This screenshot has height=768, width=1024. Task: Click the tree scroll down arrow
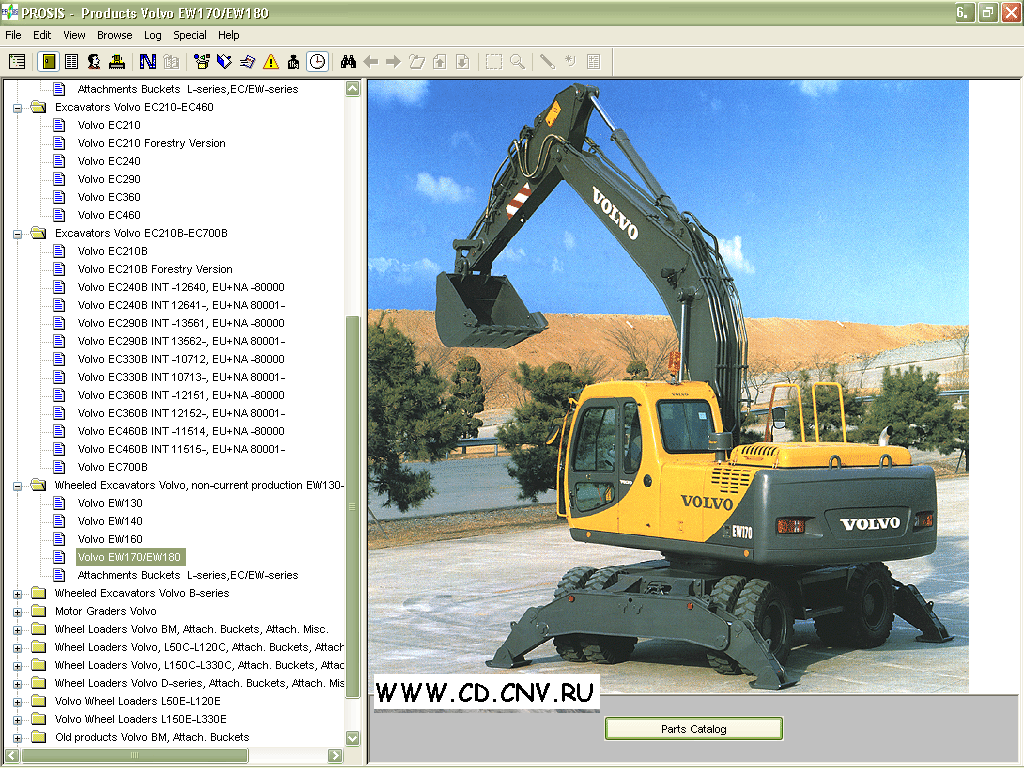pyautogui.click(x=353, y=738)
